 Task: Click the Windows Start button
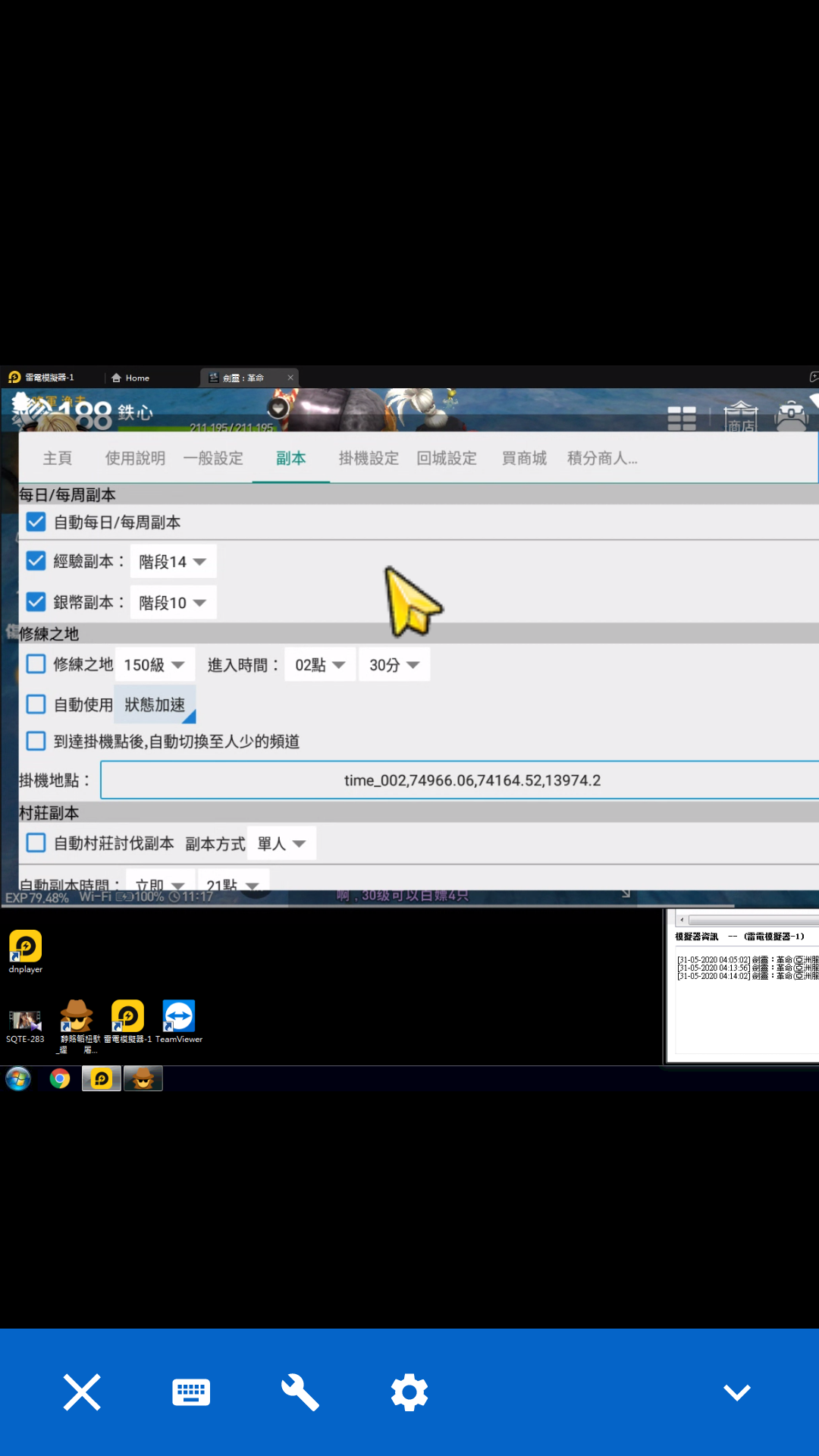pyautogui.click(x=18, y=1078)
